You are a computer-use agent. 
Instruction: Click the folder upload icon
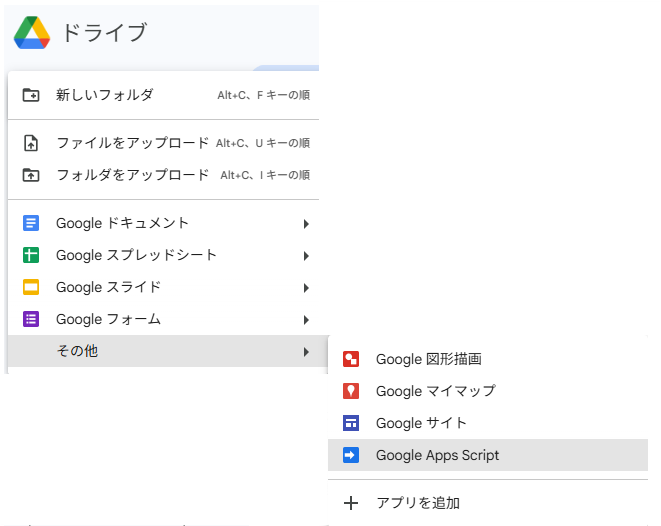[31, 174]
